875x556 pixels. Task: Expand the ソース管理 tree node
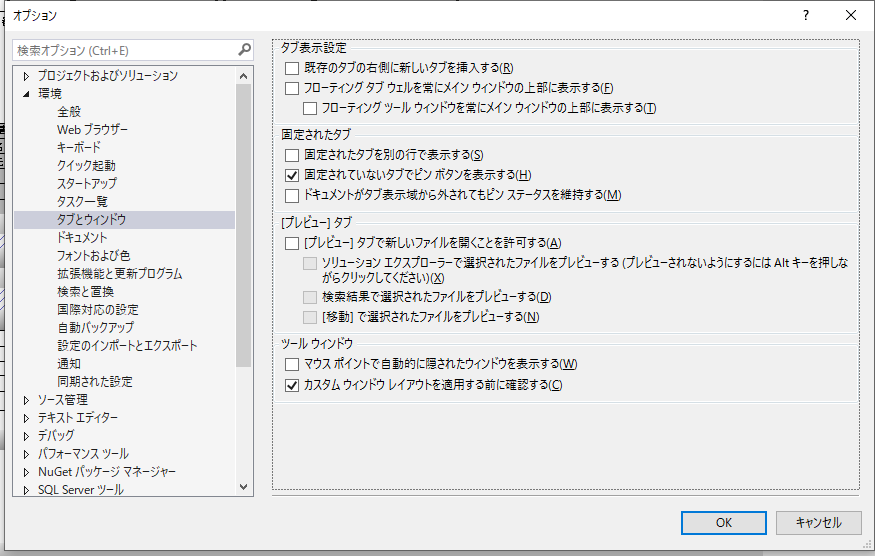coord(27,400)
